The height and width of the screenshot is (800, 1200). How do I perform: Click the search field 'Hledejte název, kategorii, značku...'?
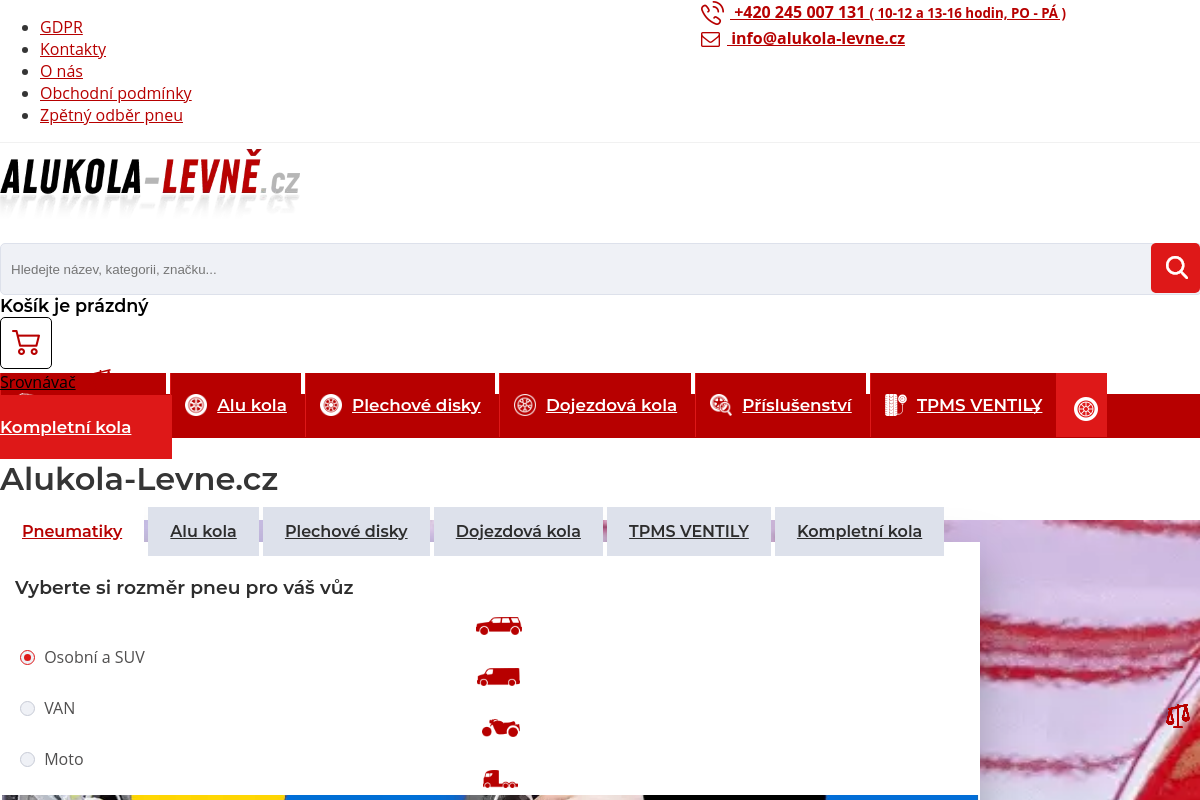coord(575,269)
